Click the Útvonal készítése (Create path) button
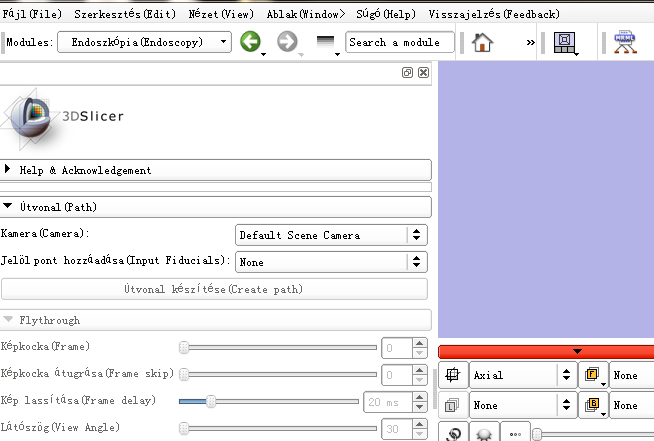 pos(214,289)
